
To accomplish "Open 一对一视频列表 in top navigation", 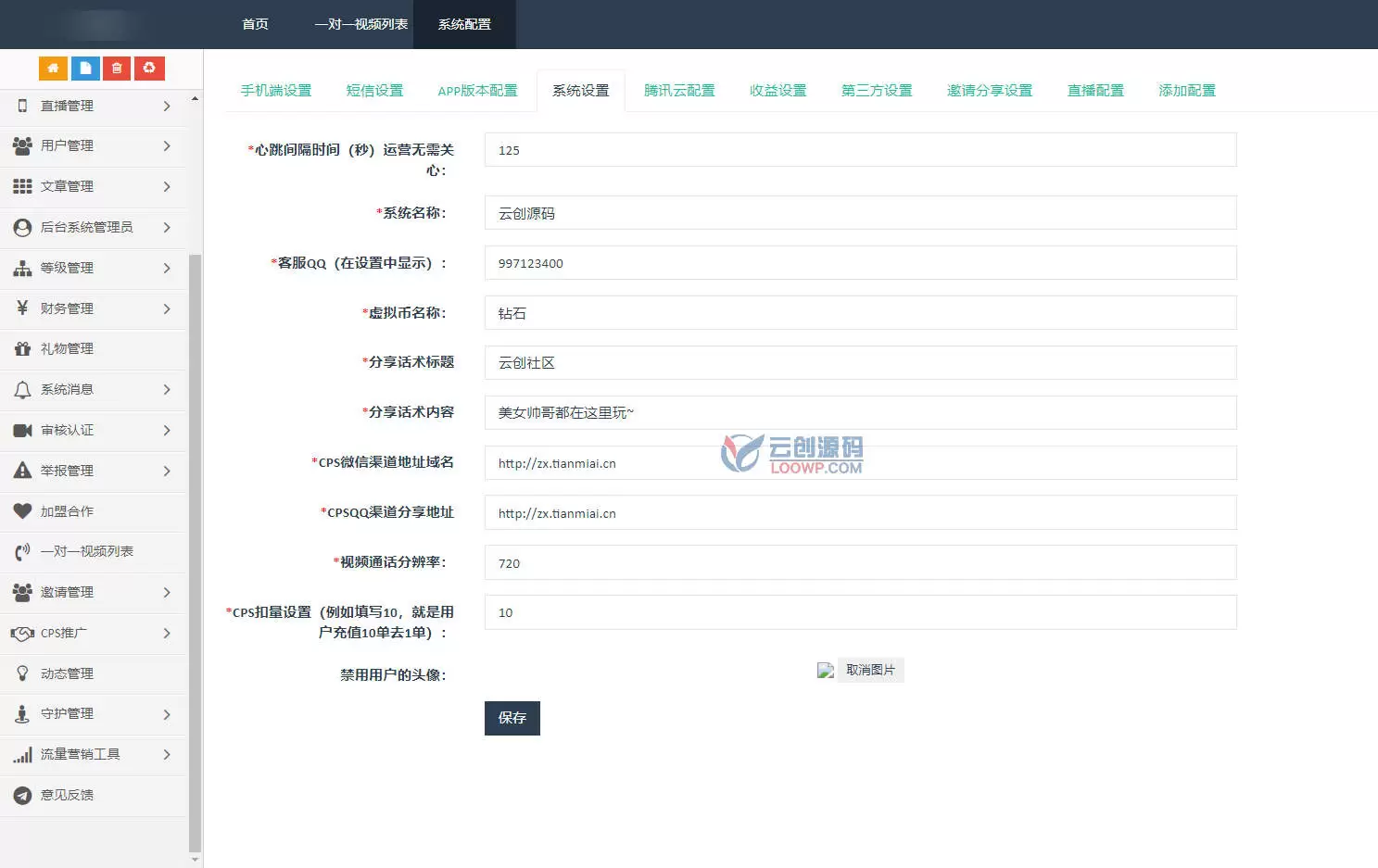I will pos(361,24).
